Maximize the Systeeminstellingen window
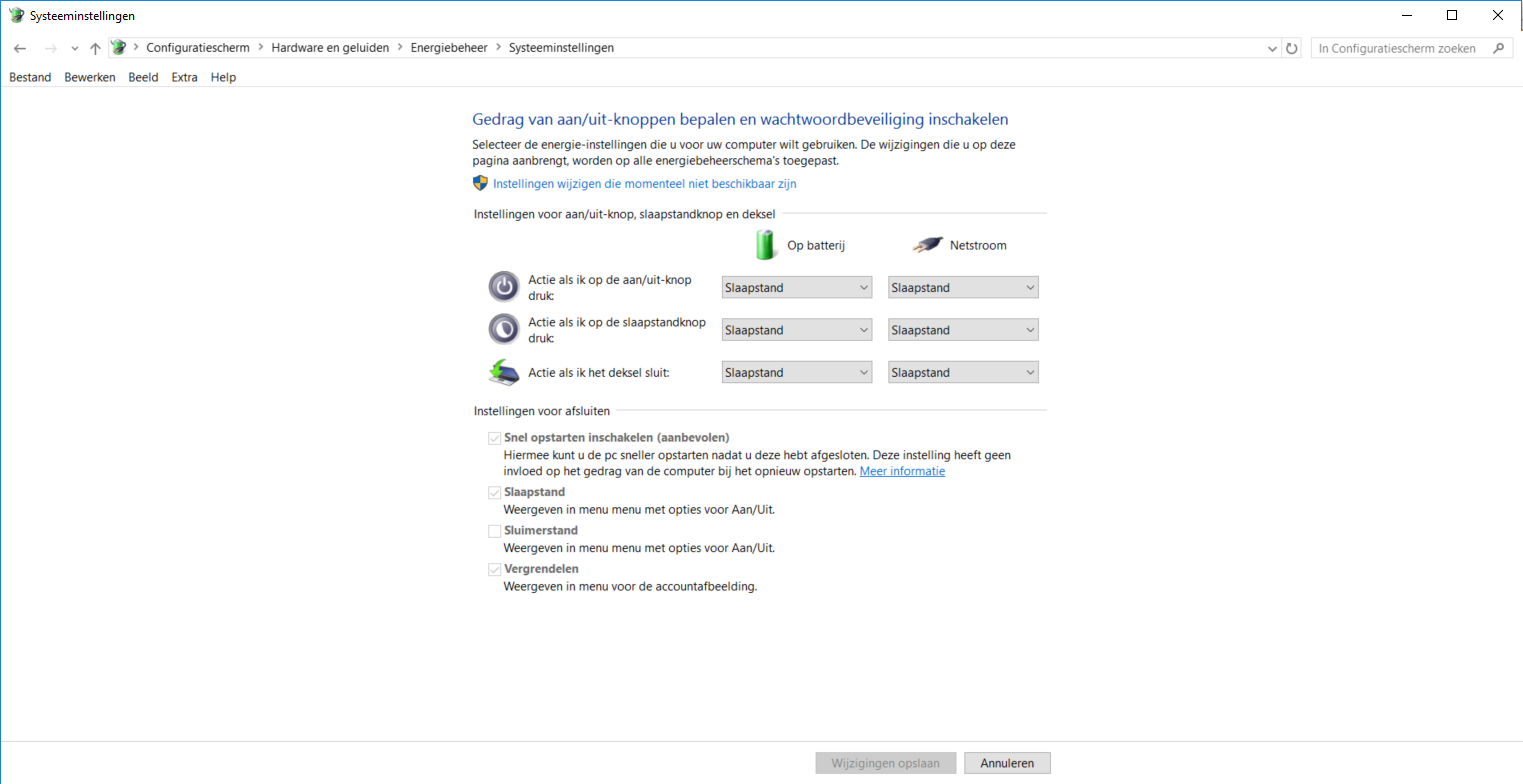This screenshot has width=1523, height=784. pyautogui.click(x=1452, y=15)
